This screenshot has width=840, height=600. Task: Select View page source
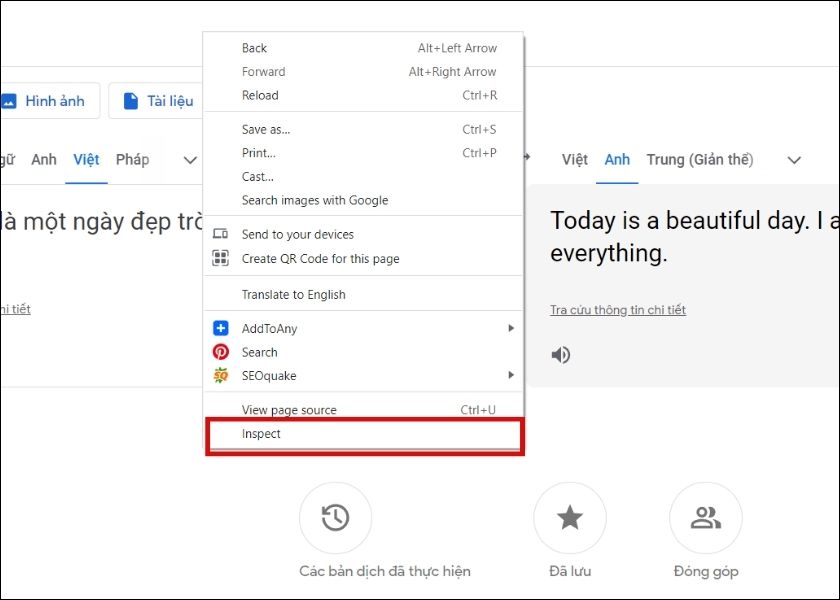289,409
